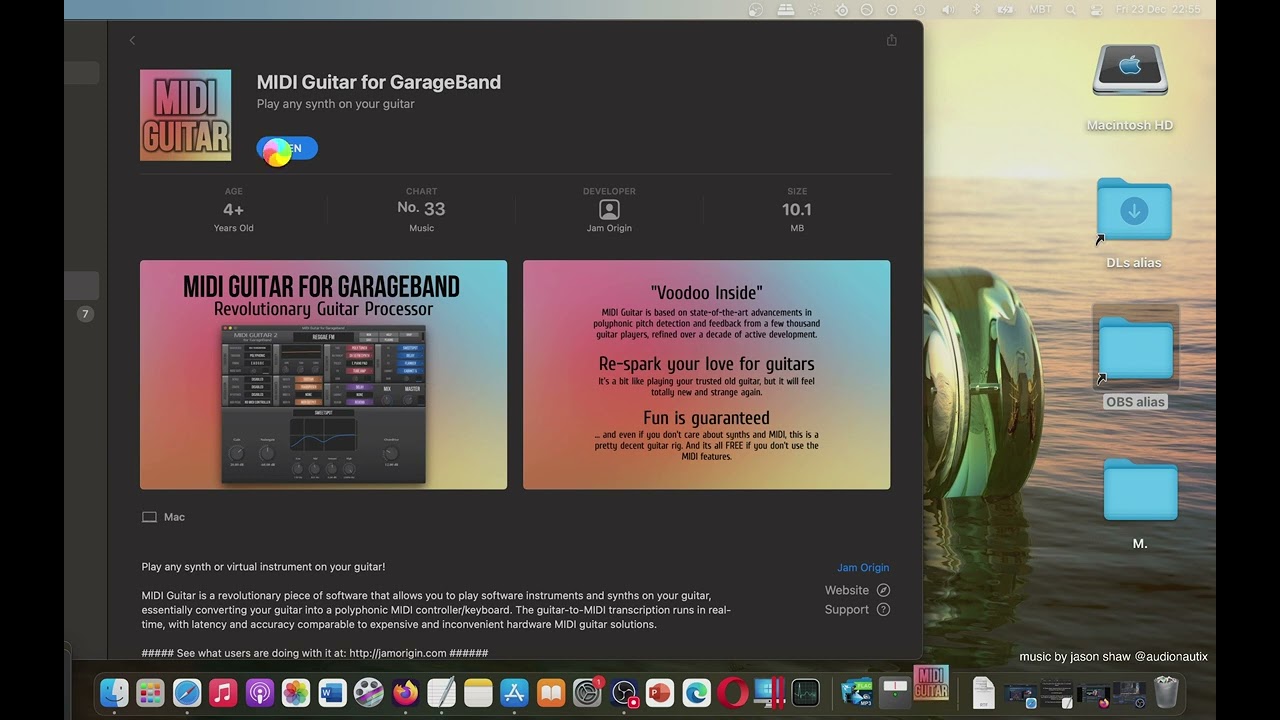This screenshot has height=720, width=1280.
Task: Open Finder from the dock
Action: (x=114, y=692)
